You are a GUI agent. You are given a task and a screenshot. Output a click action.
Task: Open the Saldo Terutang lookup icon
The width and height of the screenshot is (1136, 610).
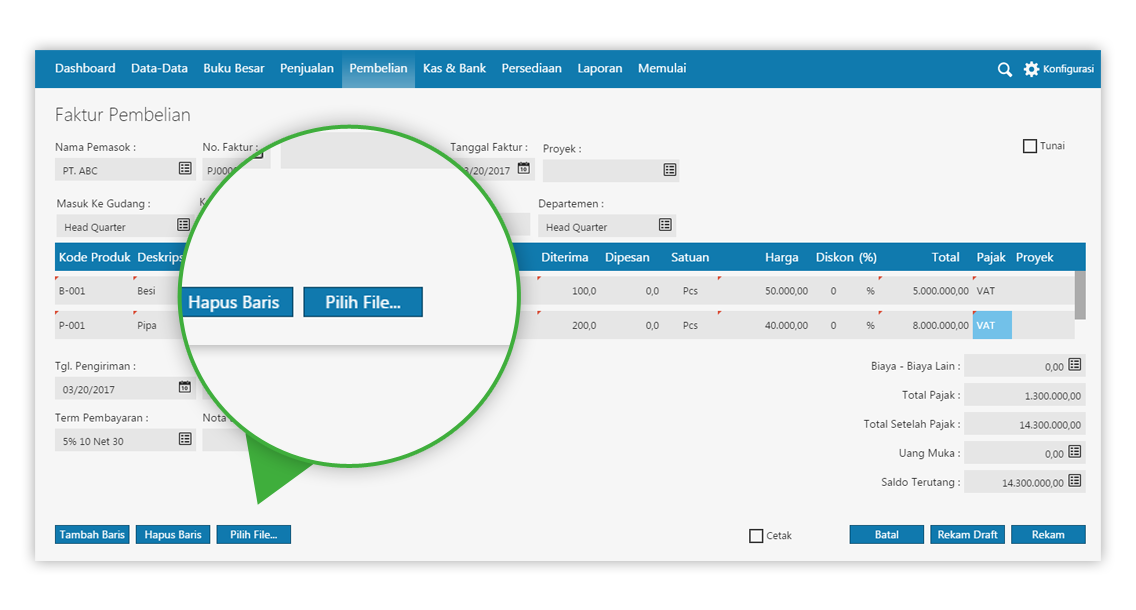point(1076,480)
